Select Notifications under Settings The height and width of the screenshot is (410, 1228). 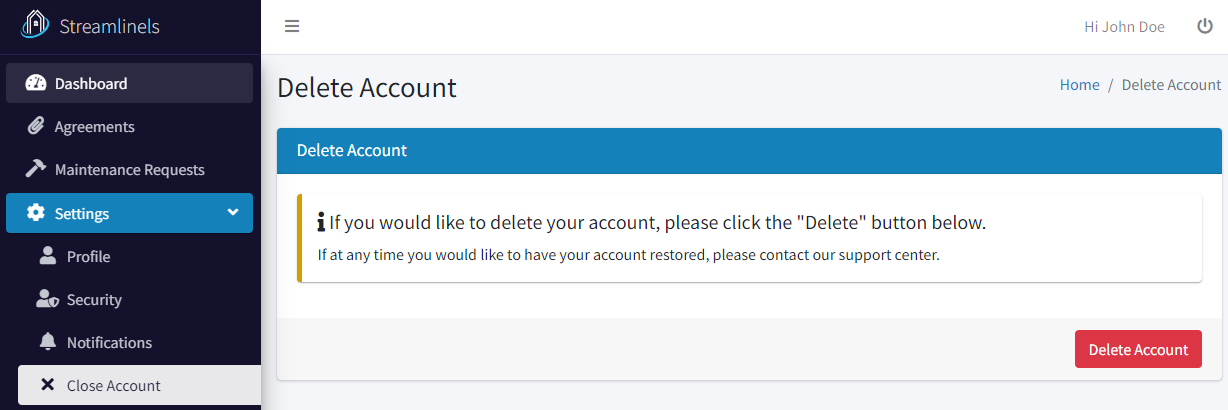tap(135, 342)
